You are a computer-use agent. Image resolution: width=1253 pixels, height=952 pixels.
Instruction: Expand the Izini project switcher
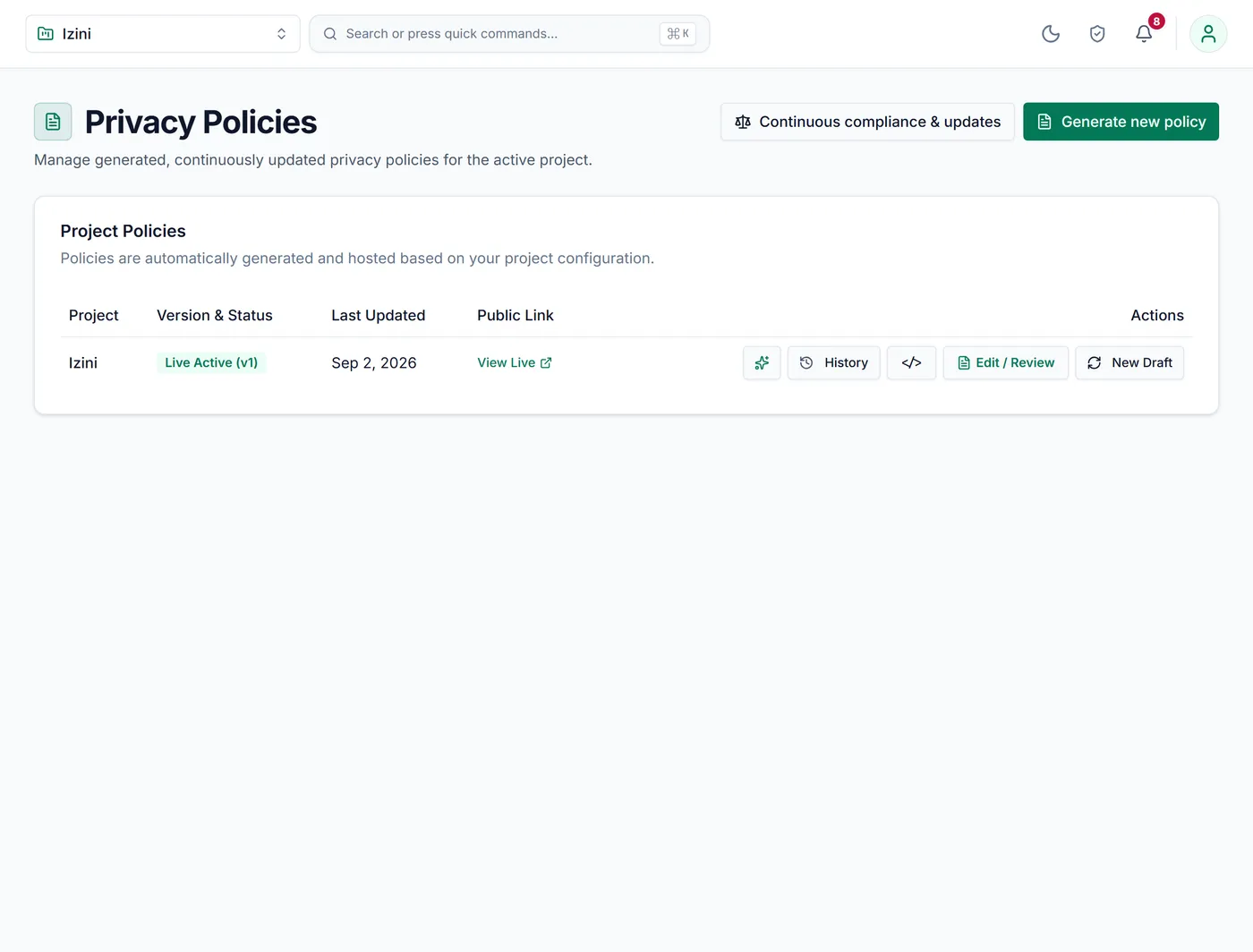(x=163, y=34)
